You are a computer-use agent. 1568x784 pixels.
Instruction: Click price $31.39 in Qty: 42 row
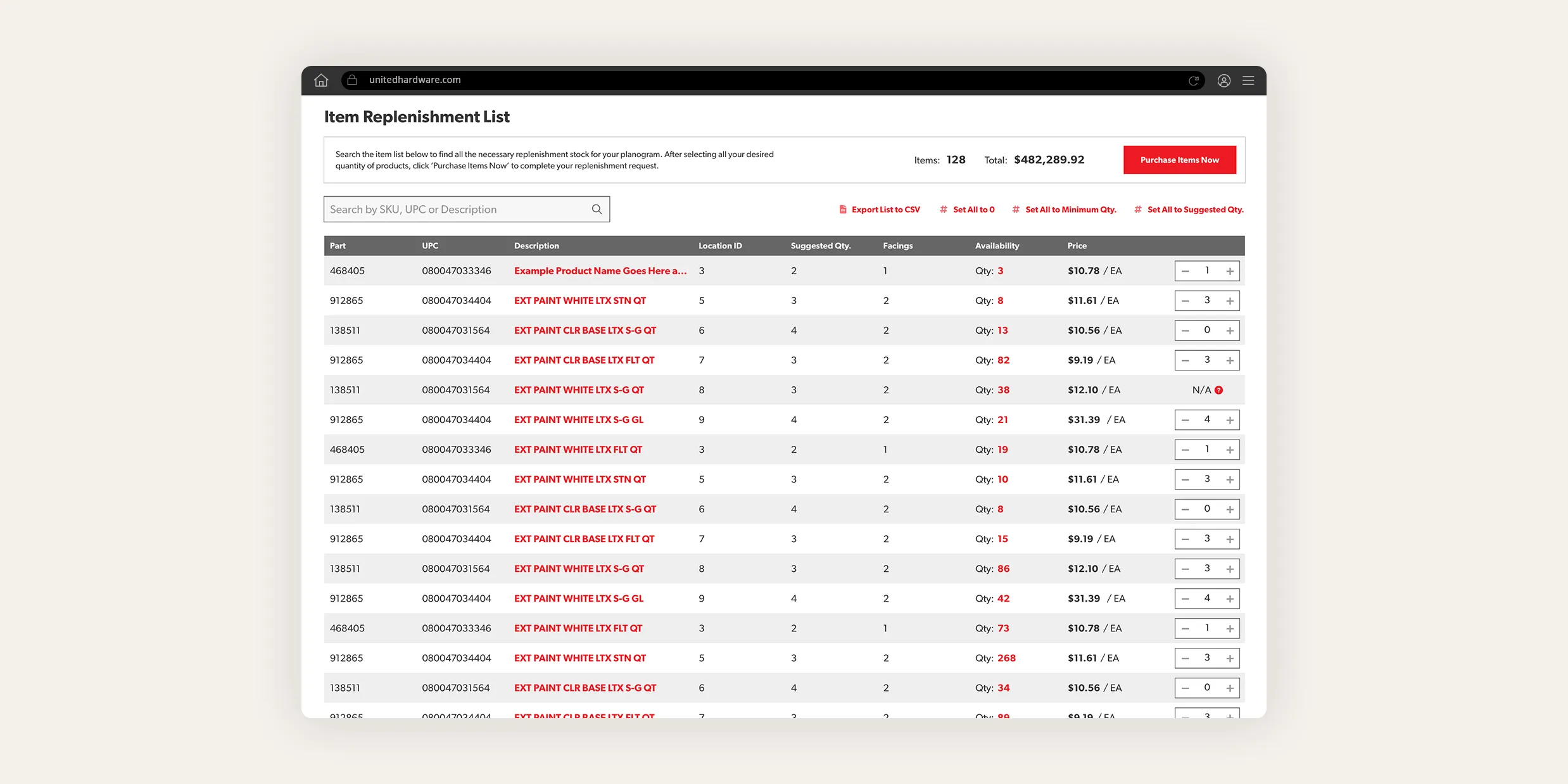[1084, 598]
